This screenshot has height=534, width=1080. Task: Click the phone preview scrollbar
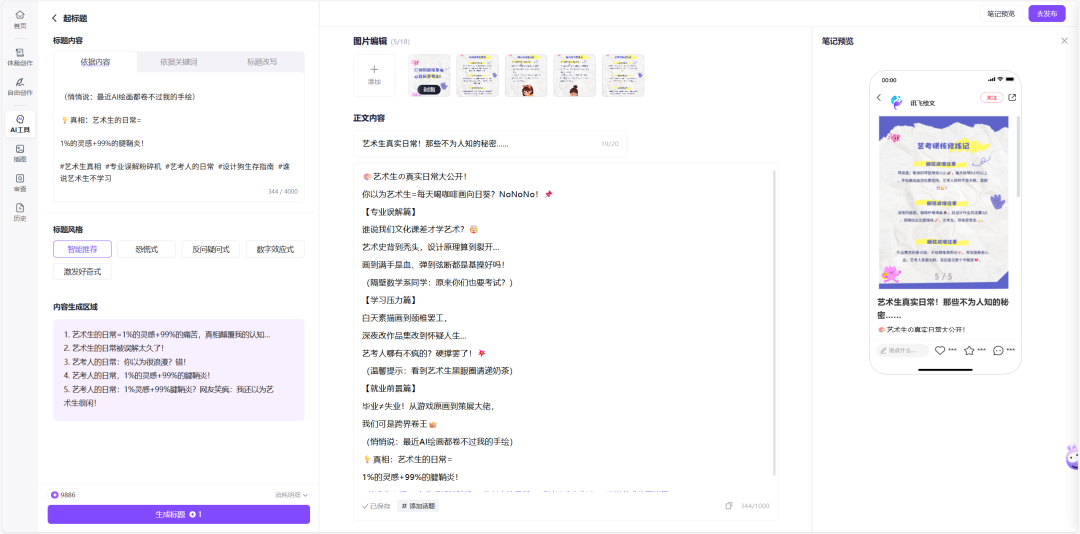click(x=1018, y=158)
